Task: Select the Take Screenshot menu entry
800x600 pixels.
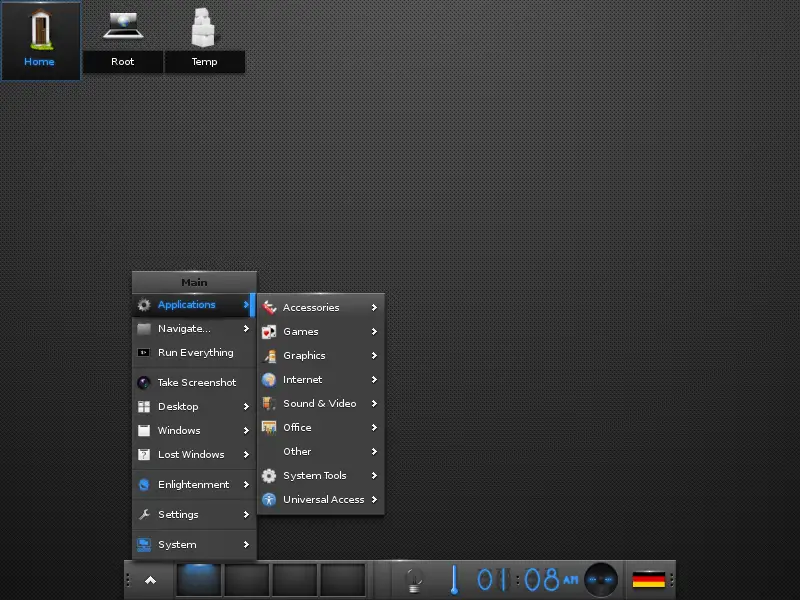Action: 194,382
